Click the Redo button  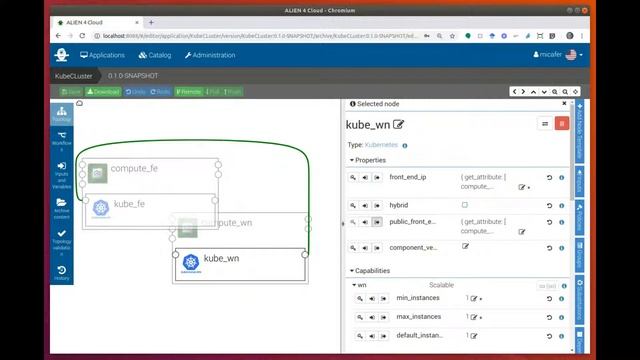(x=160, y=92)
